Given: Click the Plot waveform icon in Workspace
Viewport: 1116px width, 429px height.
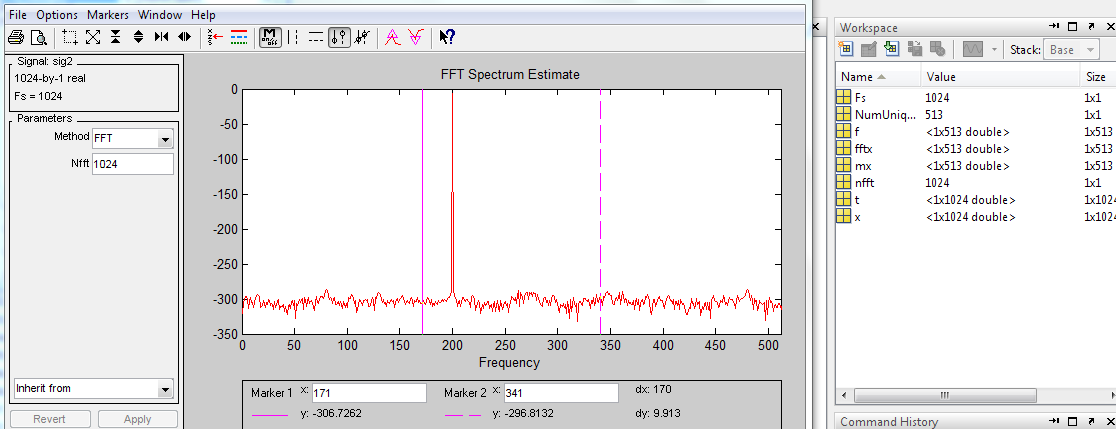Looking at the screenshot, I should coord(973,49).
